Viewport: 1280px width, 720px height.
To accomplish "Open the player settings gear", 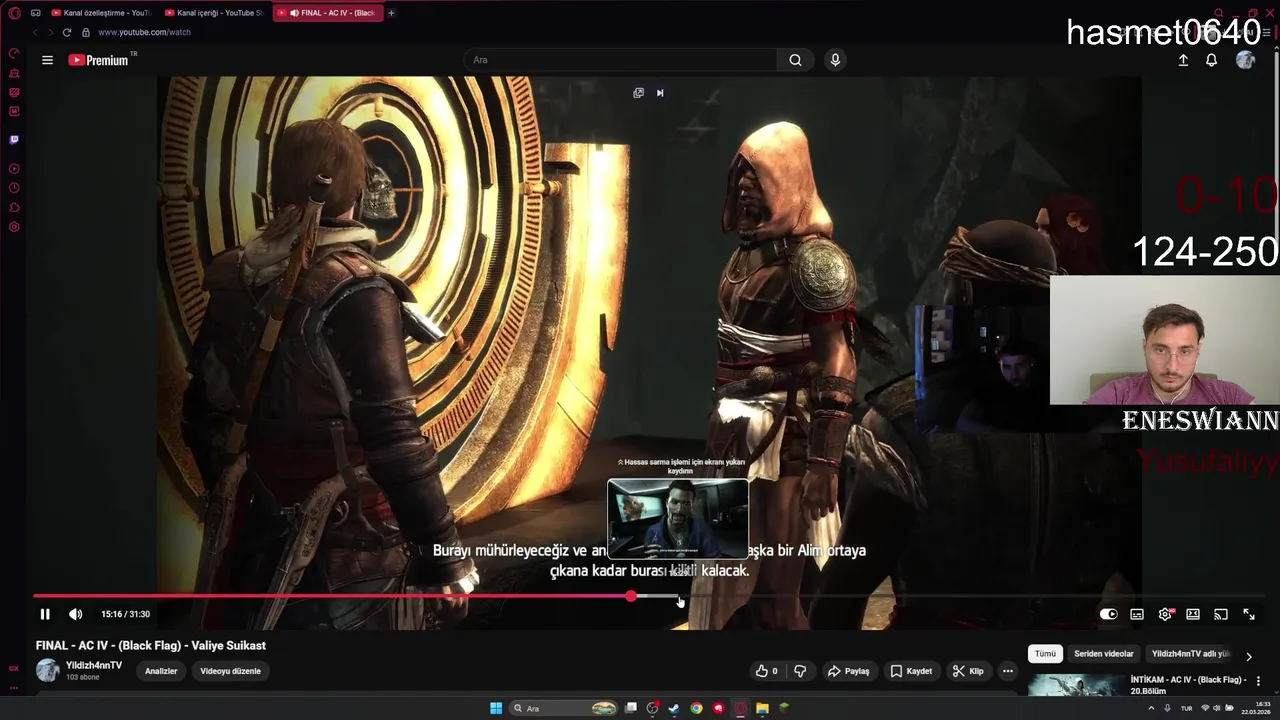I will [1165, 614].
